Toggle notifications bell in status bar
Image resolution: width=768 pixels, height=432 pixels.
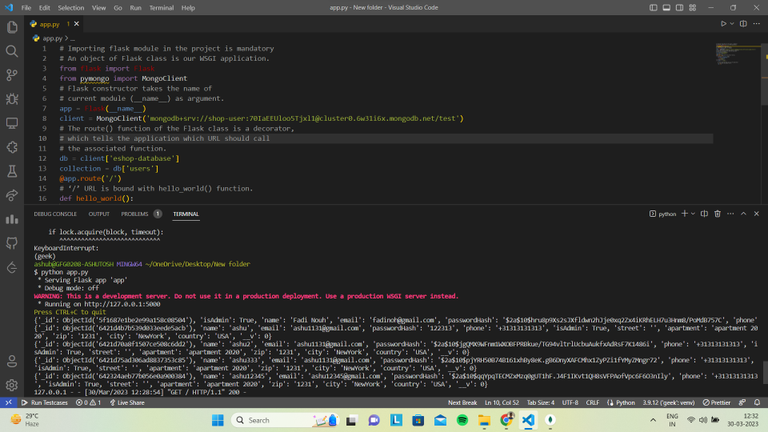tap(757, 402)
